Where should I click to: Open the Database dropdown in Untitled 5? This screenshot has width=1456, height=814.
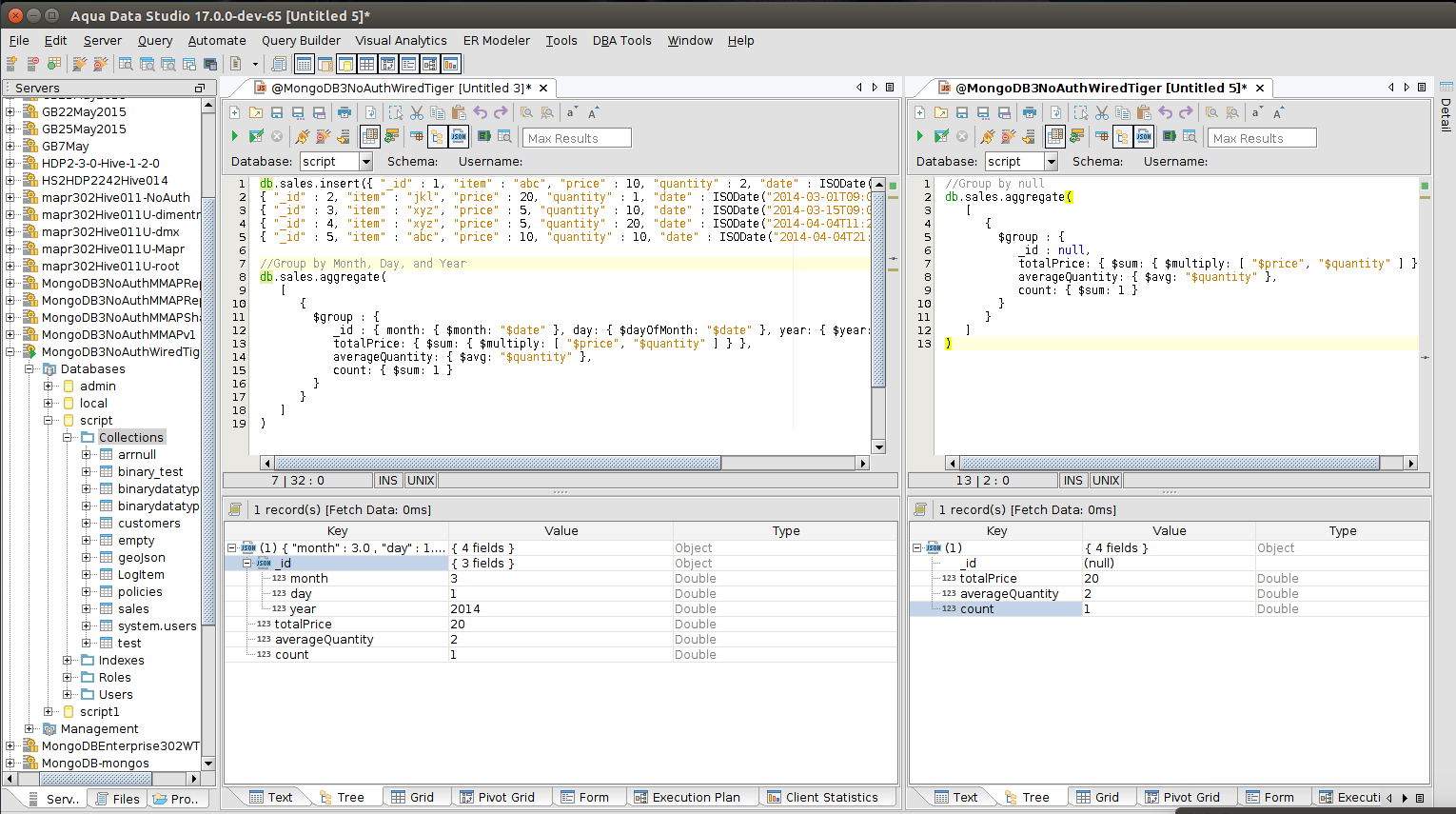point(1051,162)
